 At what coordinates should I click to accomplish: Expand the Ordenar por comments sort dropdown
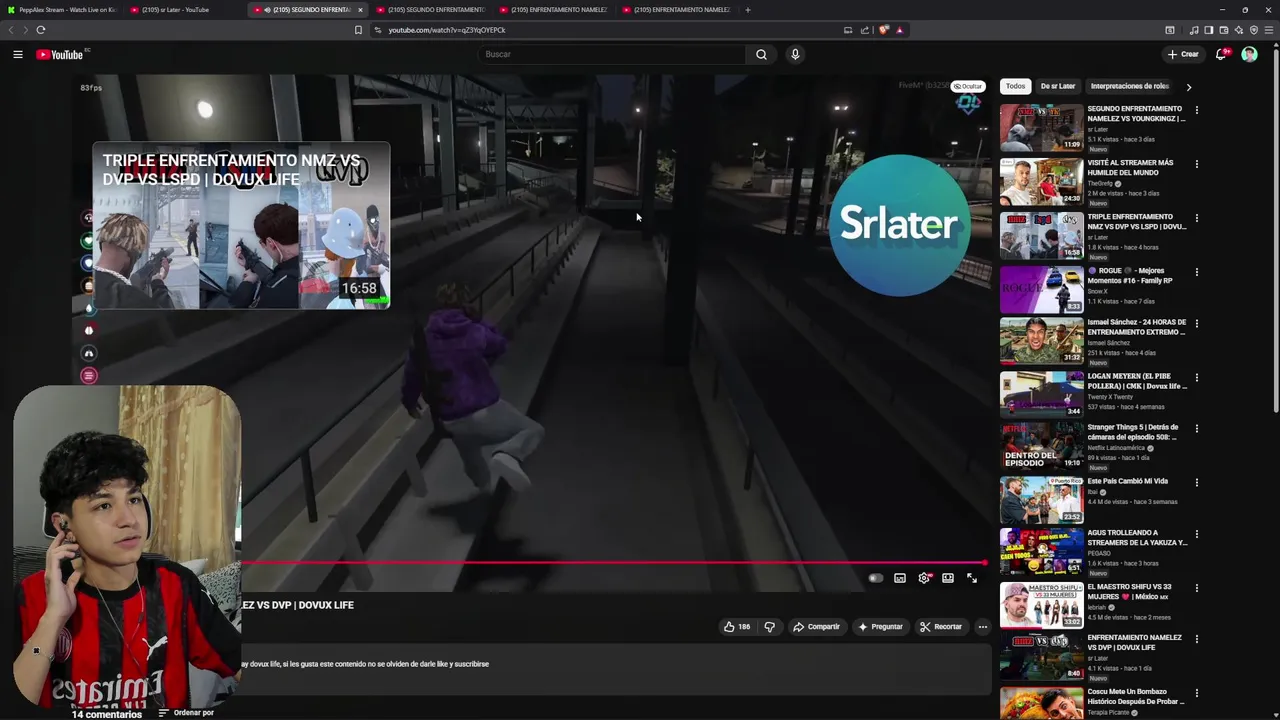pos(186,713)
